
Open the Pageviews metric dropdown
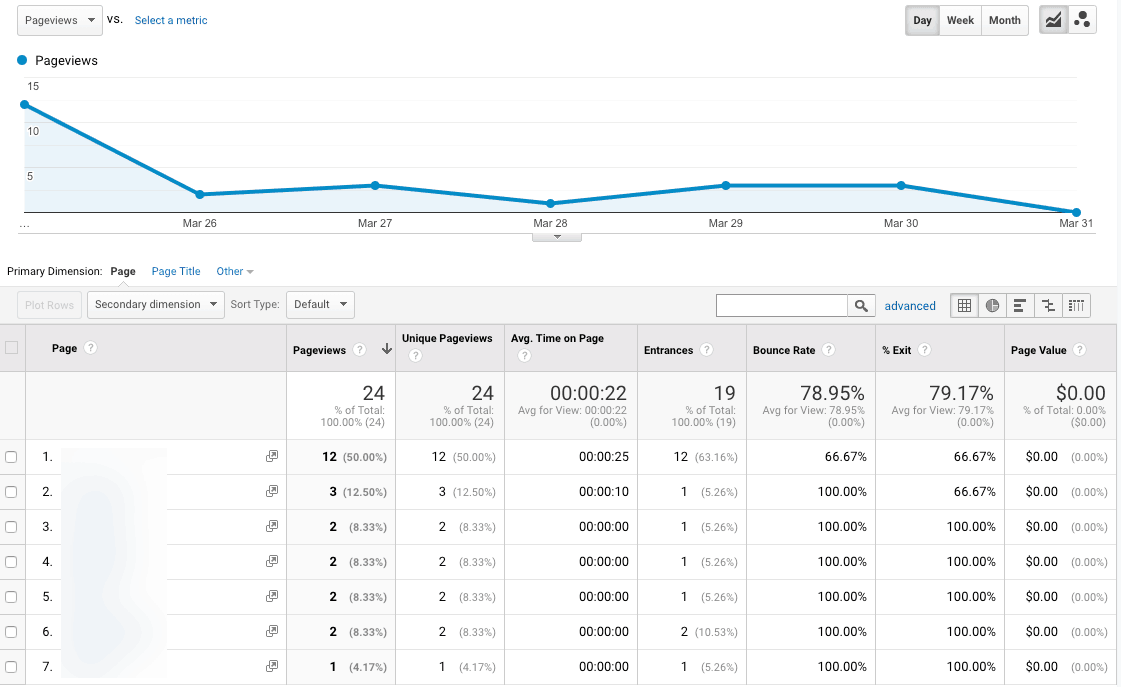(x=60, y=20)
